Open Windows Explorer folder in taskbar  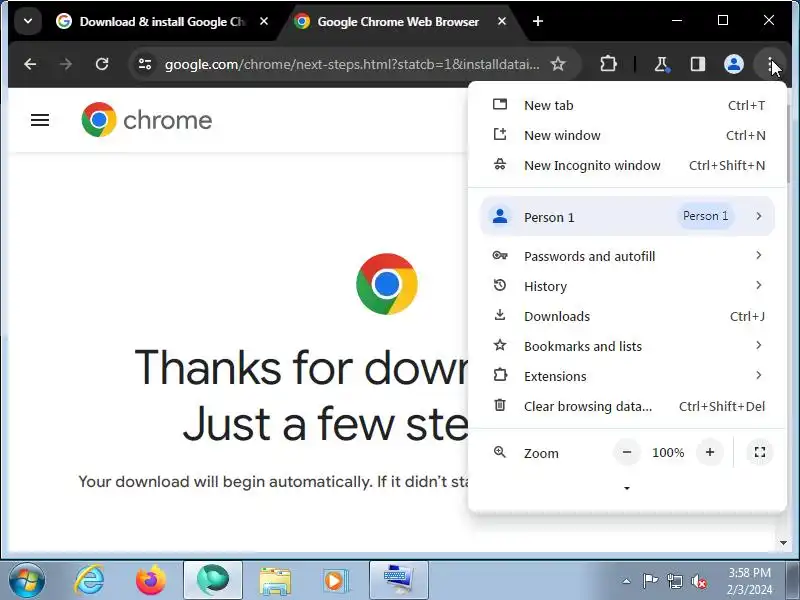click(x=275, y=581)
